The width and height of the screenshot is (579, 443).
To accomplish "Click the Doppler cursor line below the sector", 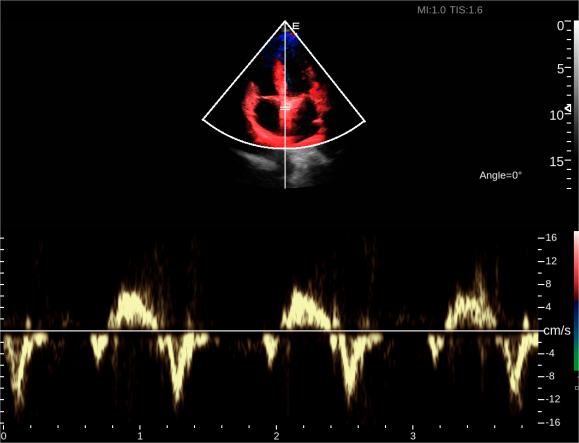I will [285, 168].
